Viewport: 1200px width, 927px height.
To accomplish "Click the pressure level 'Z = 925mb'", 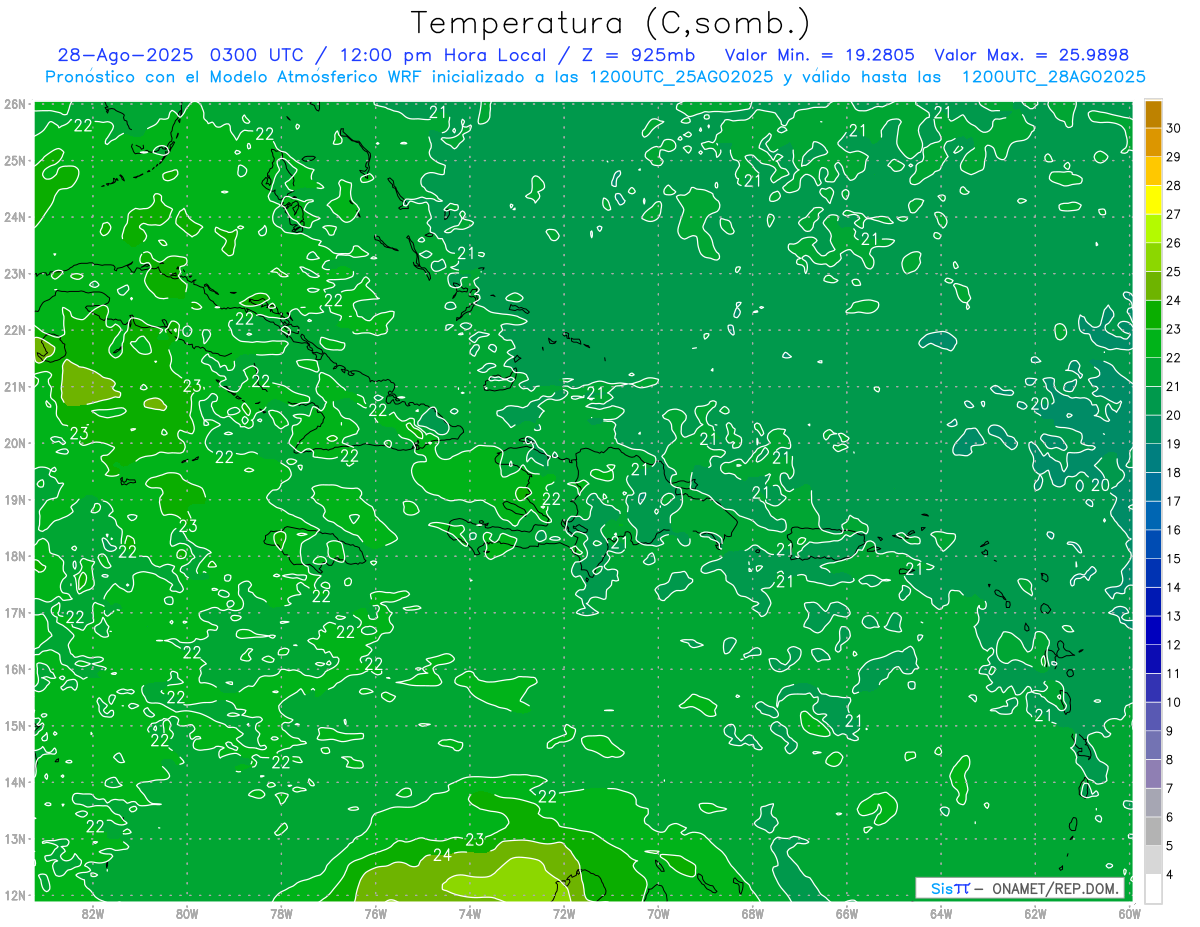I will pyautogui.click(x=639, y=55).
